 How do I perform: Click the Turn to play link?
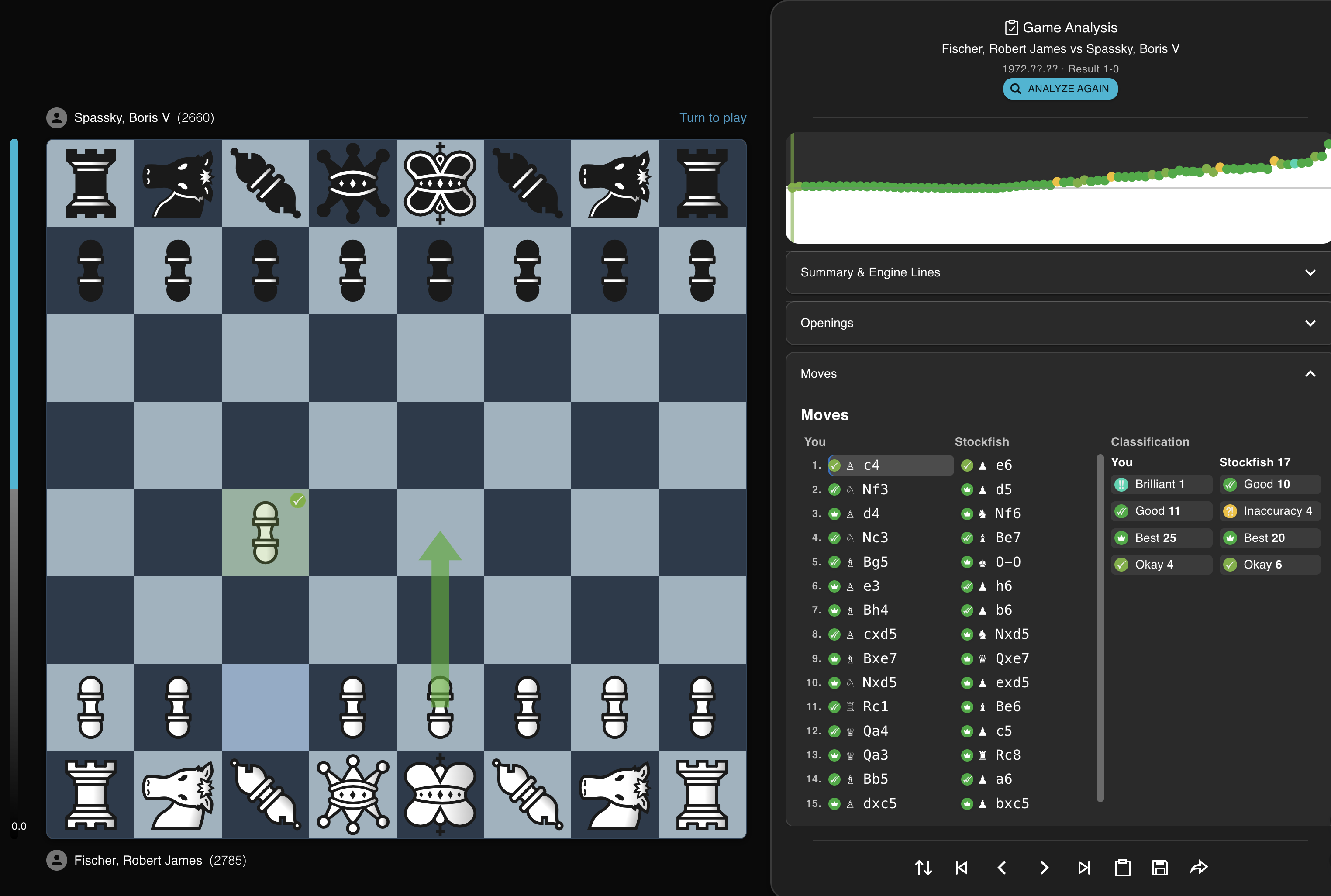pos(713,117)
